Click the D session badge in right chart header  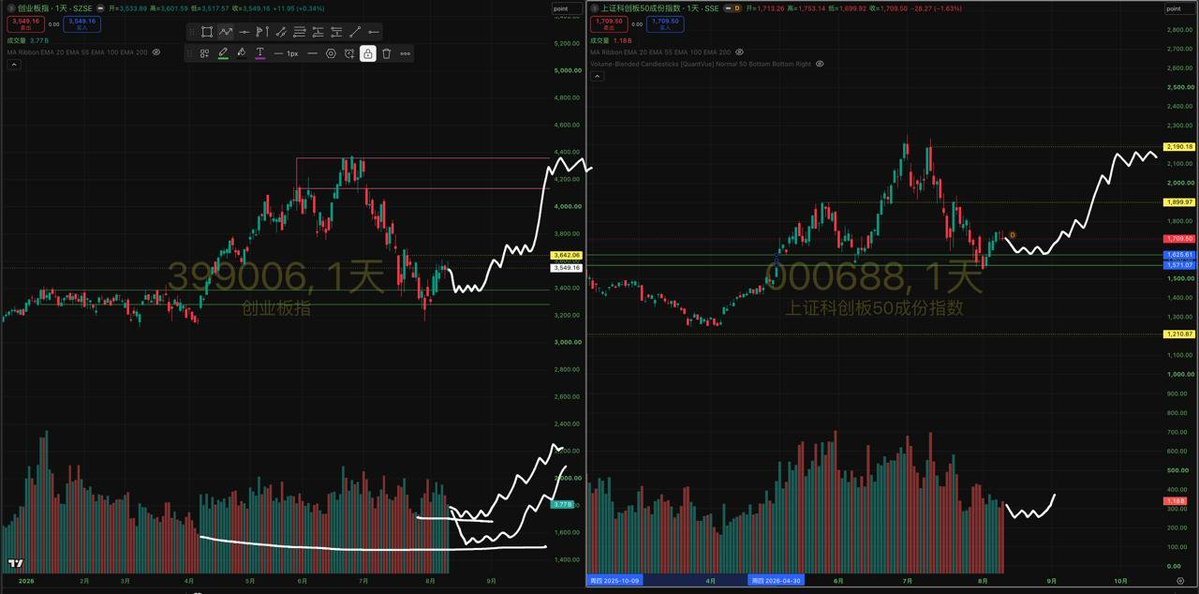click(736, 8)
